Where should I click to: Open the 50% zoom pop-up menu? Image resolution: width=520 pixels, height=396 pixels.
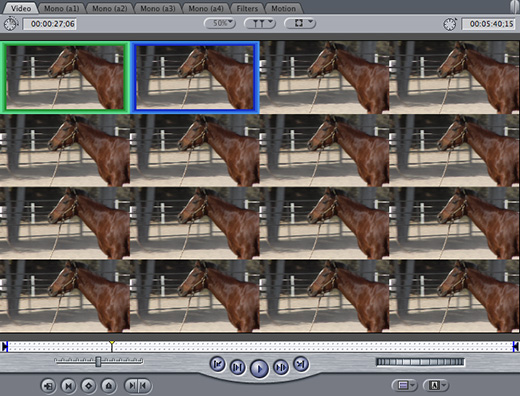pos(220,23)
